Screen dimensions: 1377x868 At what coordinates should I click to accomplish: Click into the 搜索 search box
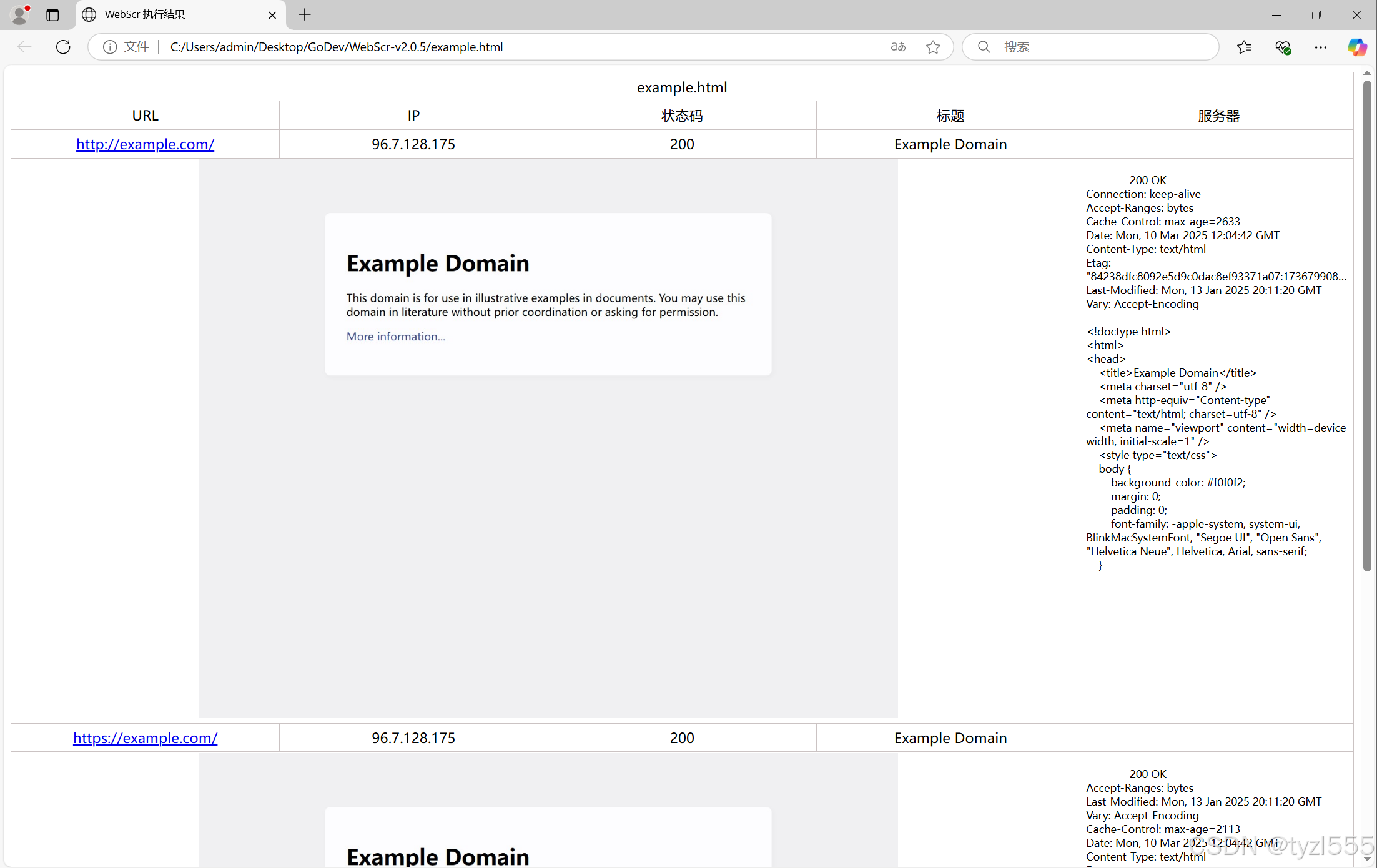point(1099,47)
